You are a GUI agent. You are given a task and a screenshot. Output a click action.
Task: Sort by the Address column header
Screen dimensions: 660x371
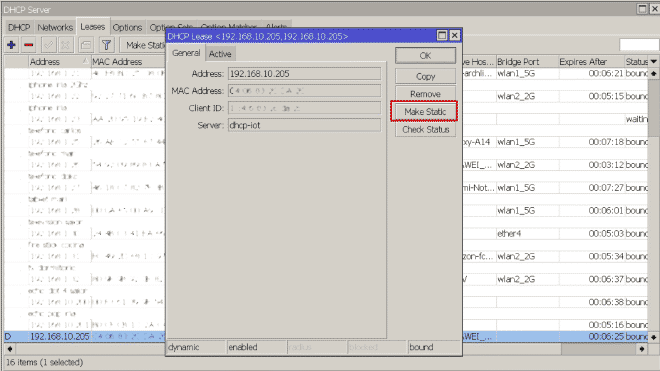point(59,61)
